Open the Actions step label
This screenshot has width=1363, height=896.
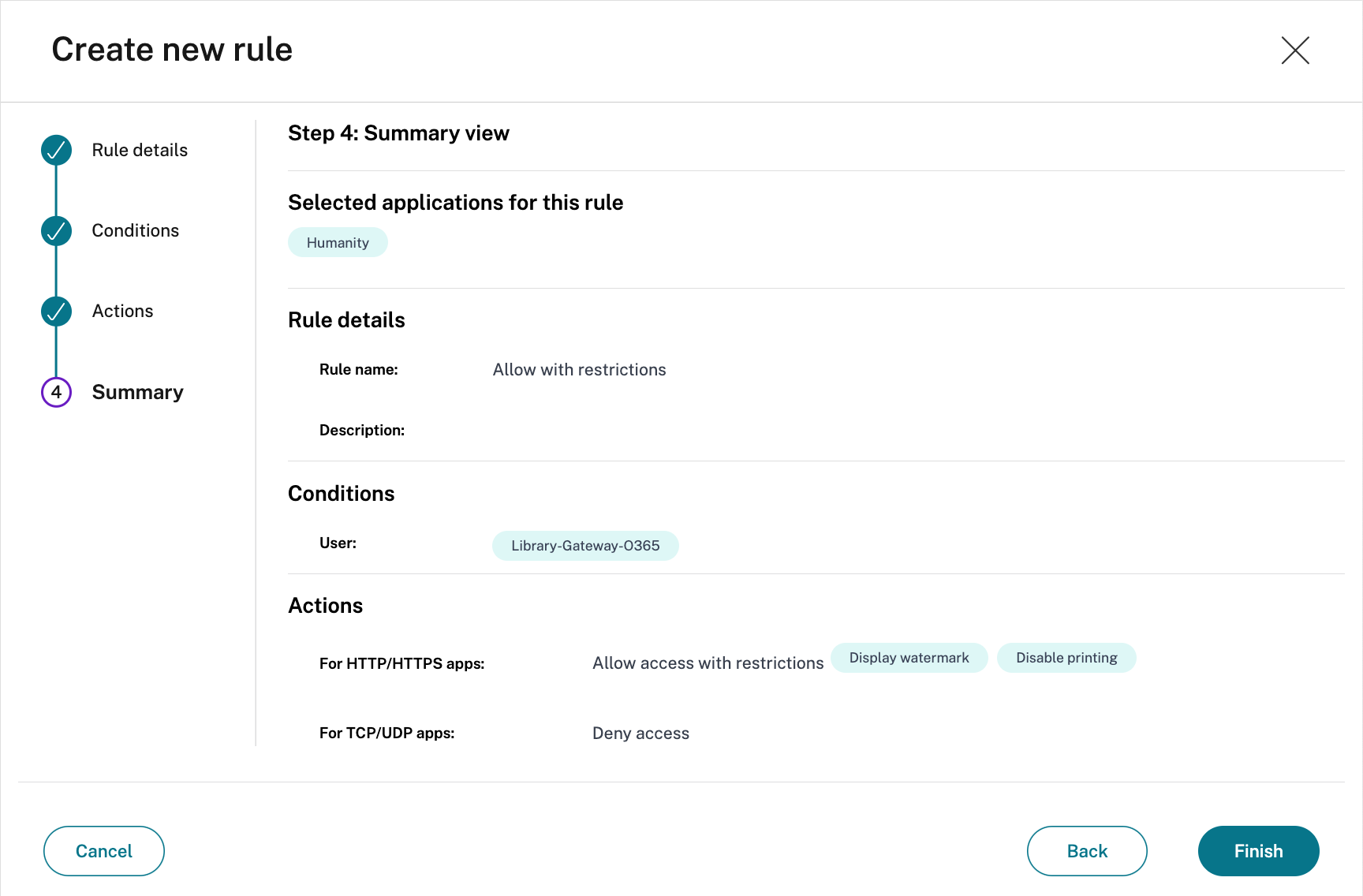[x=122, y=312]
